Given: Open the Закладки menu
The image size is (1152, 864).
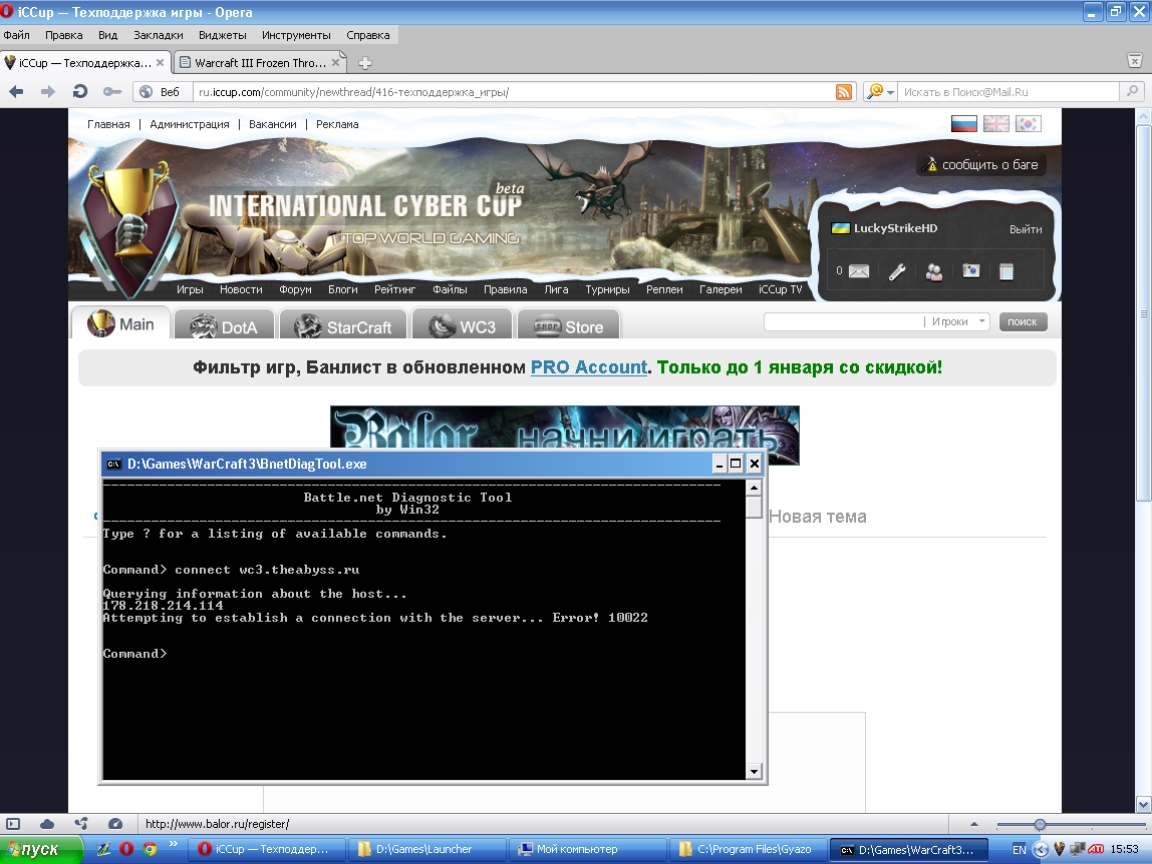Looking at the screenshot, I should (x=158, y=35).
